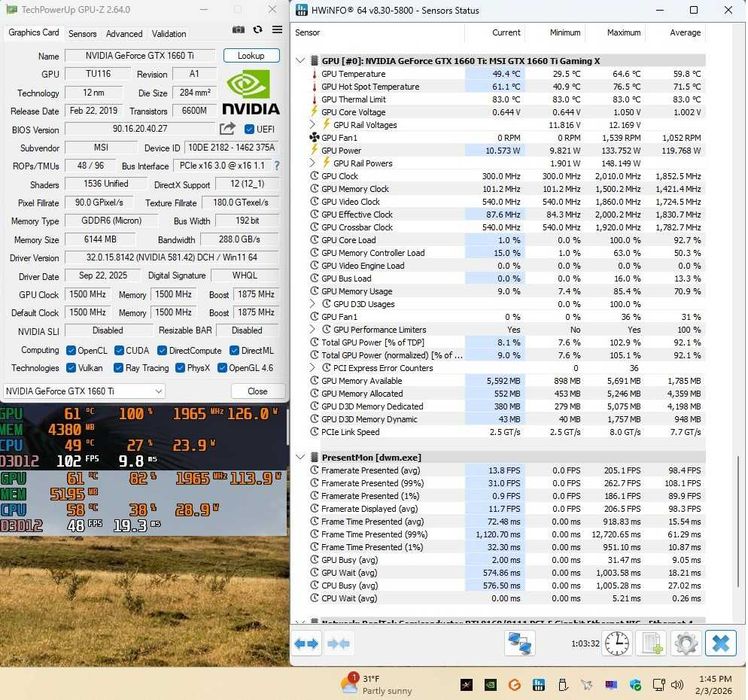Click the chip icon of PresentMon header
748x700 pixels.
314,457
